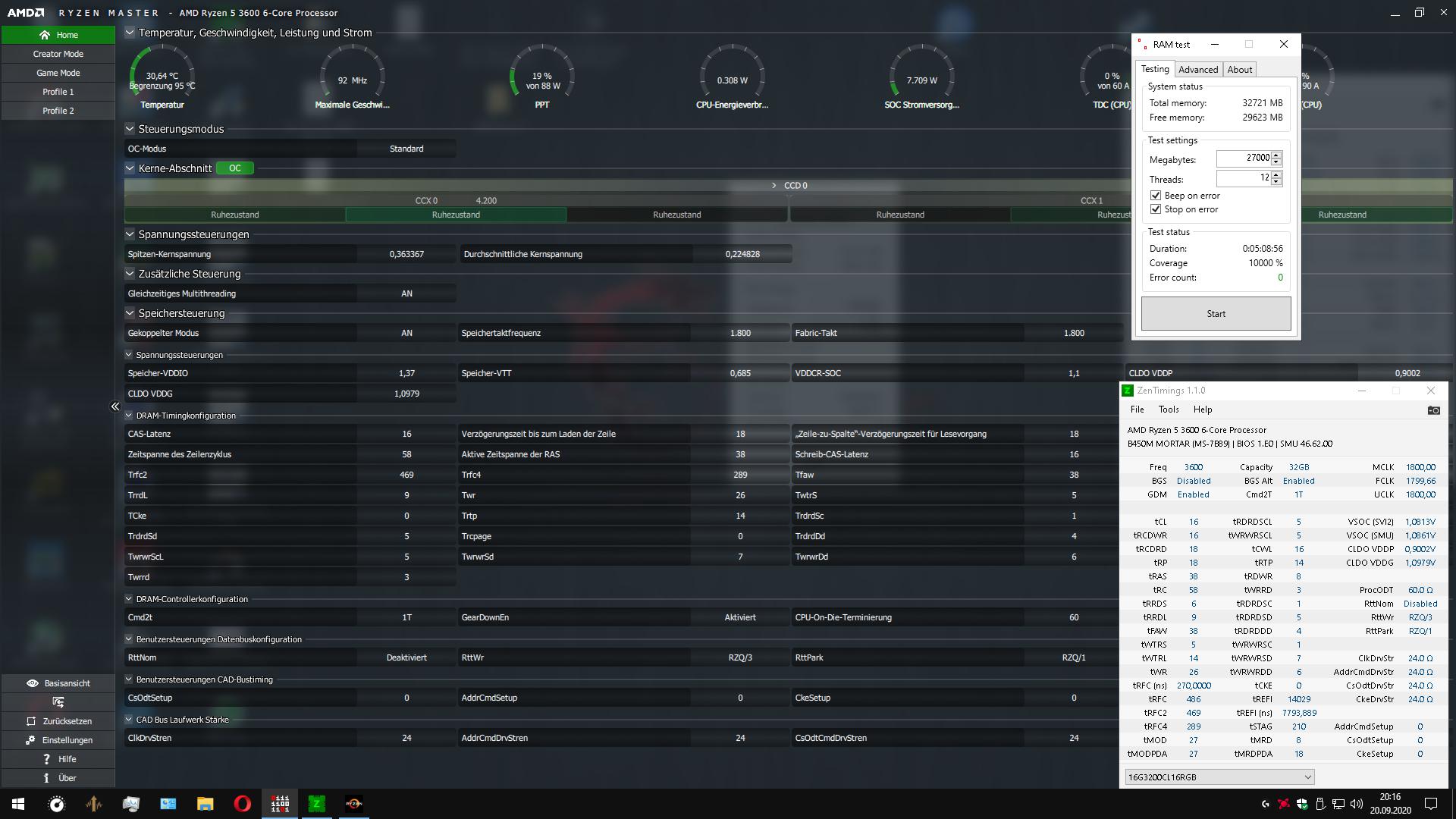Disable the Stop on error checkbox

[x=1156, y=209]
